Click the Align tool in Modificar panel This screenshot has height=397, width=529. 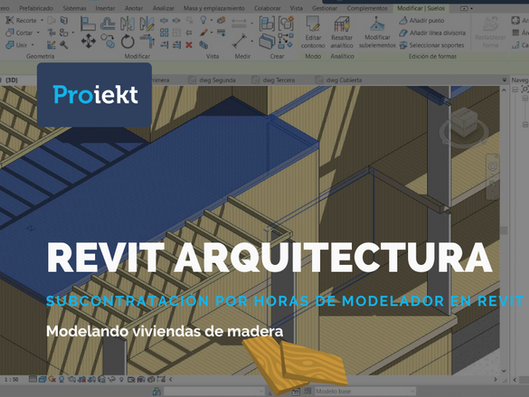(x=88, y=24)
